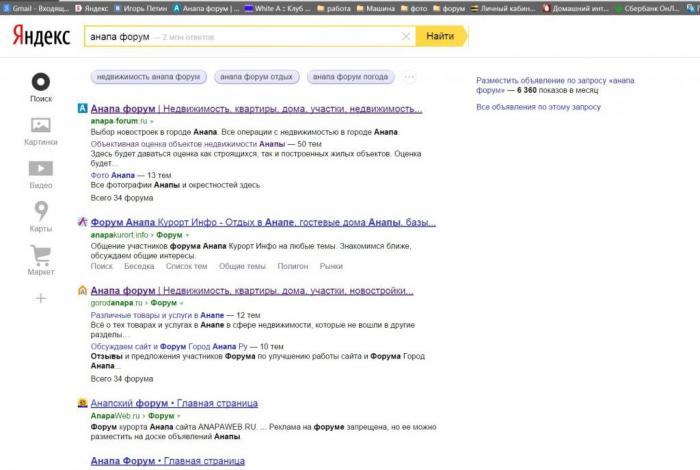This screenshot has height=470, width=700.
Task: Show more suggestions via ellipsis
Action: 409,77
